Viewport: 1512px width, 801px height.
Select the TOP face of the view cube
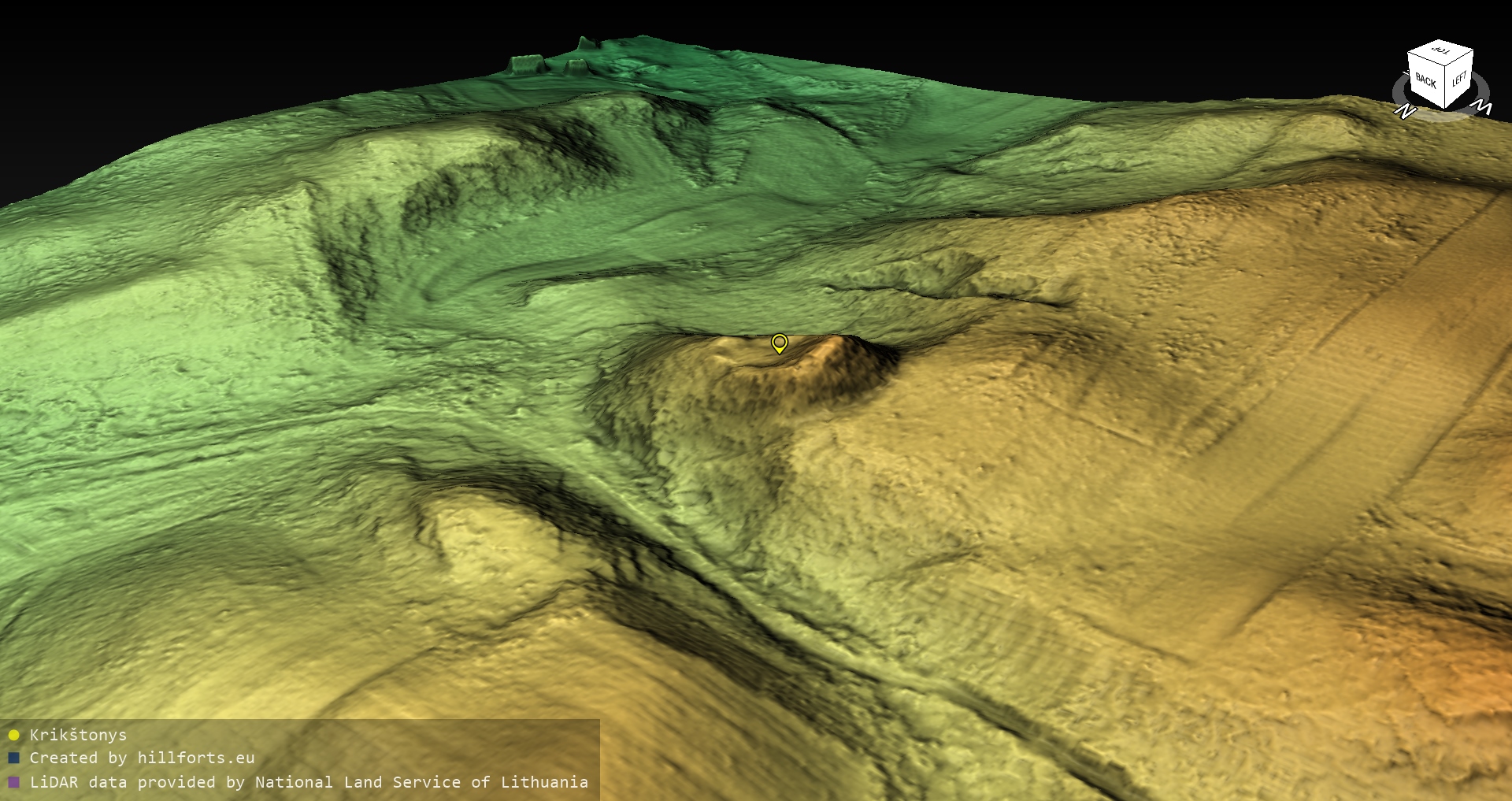pos(1441,50)
